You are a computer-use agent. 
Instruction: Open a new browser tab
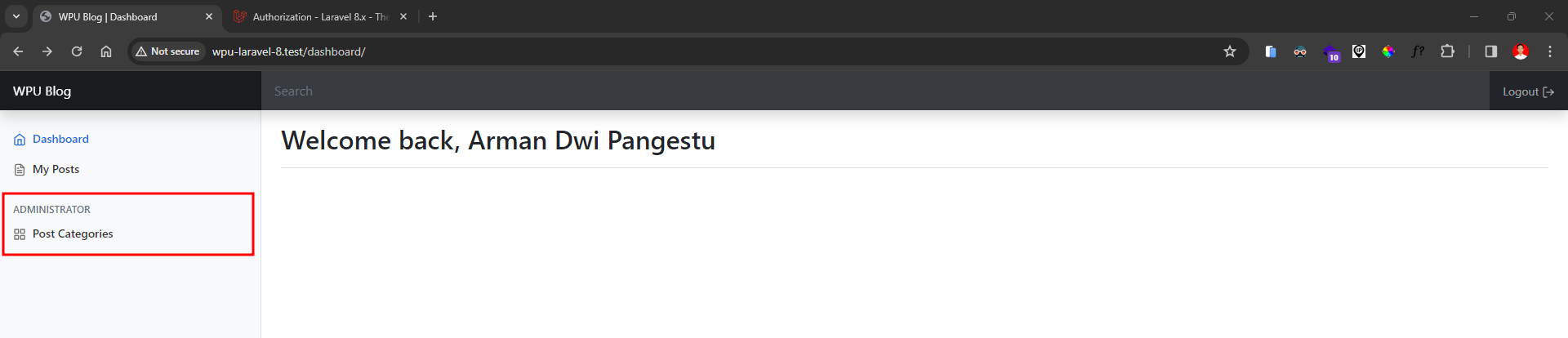click(x=433, y=16)
